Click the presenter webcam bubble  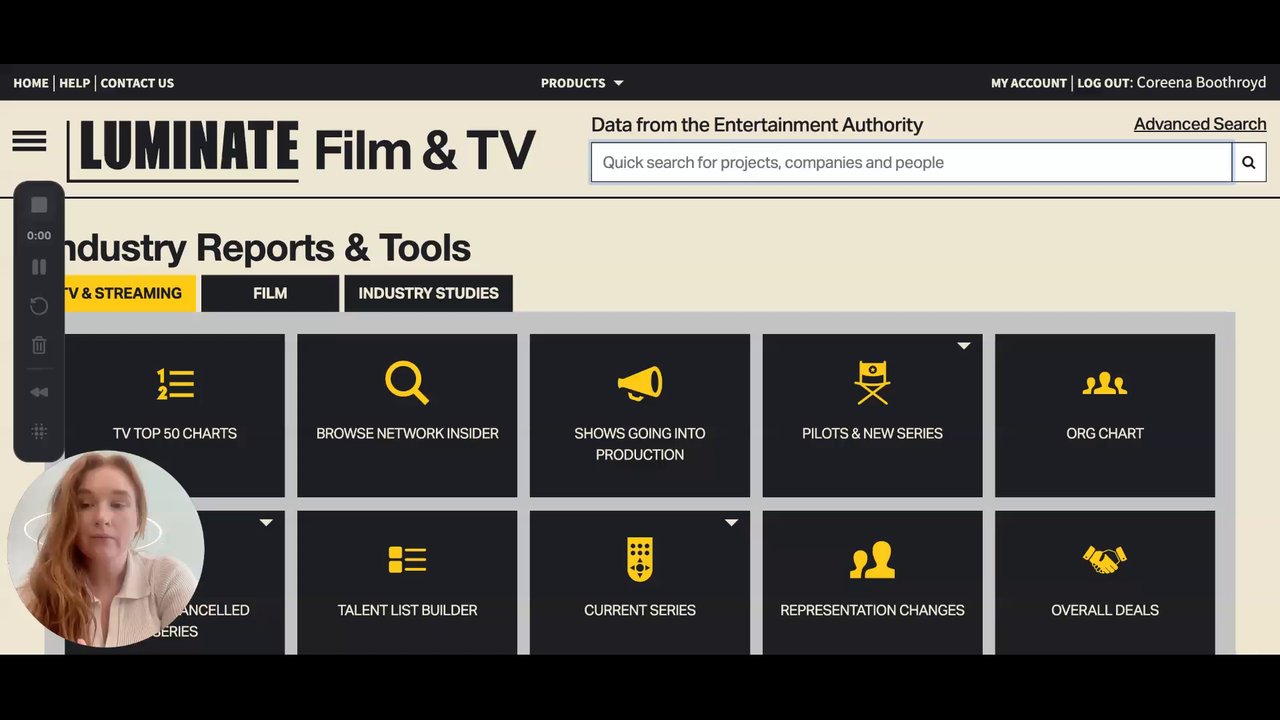[x=105, y=549]
